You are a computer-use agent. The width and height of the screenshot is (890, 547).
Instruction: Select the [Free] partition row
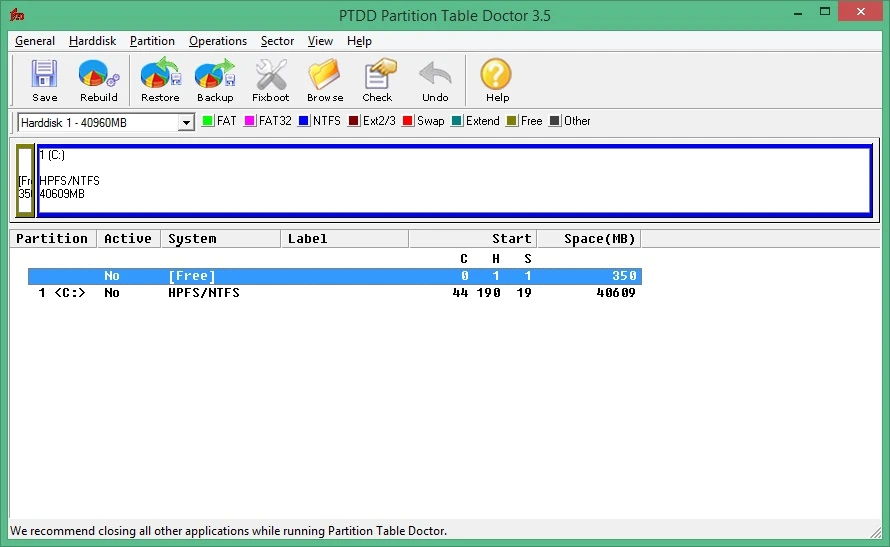(x=335, y=276)
